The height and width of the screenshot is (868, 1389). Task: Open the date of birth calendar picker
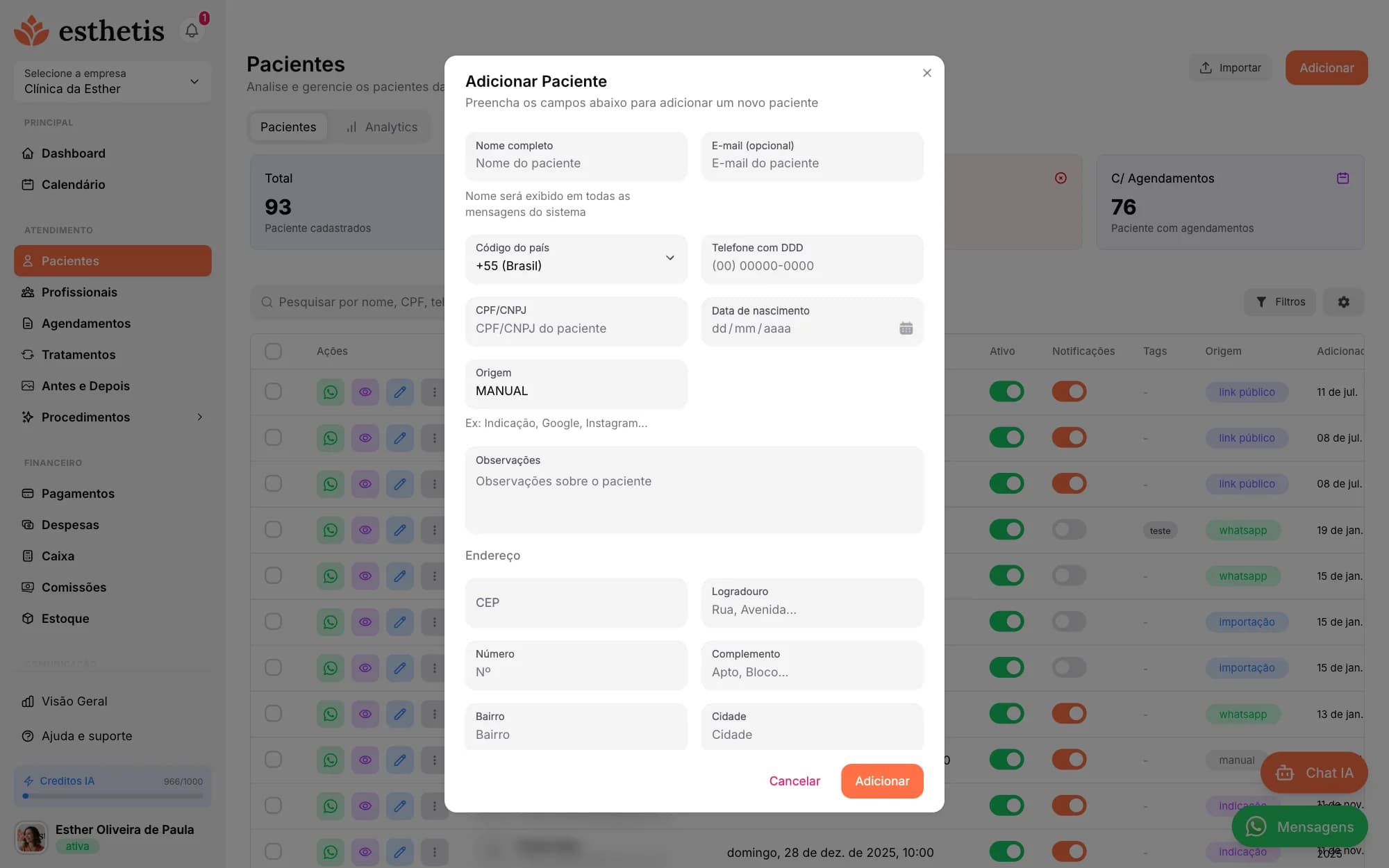[x=906, y=328]
